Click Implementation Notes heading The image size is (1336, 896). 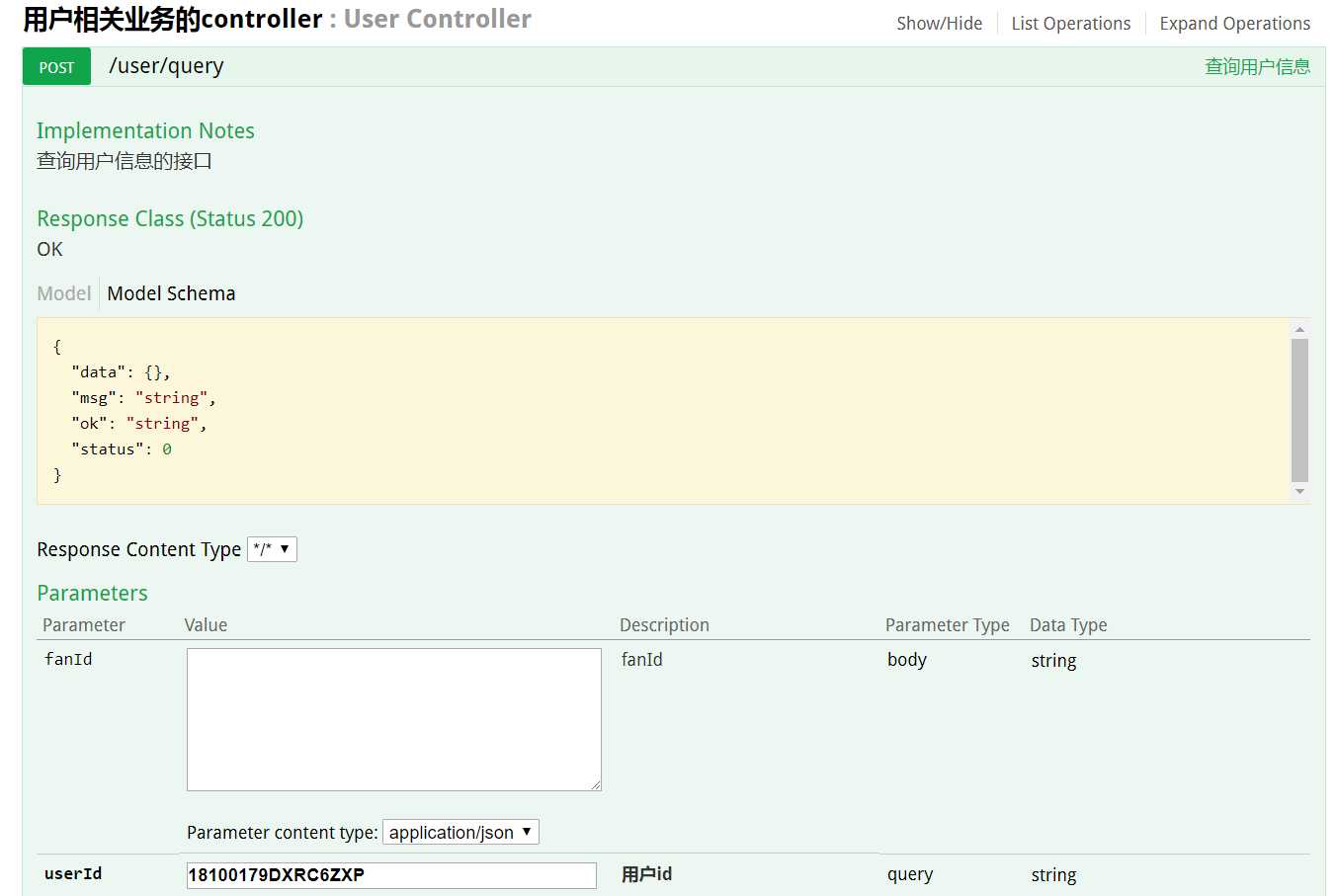click(145, 130)
